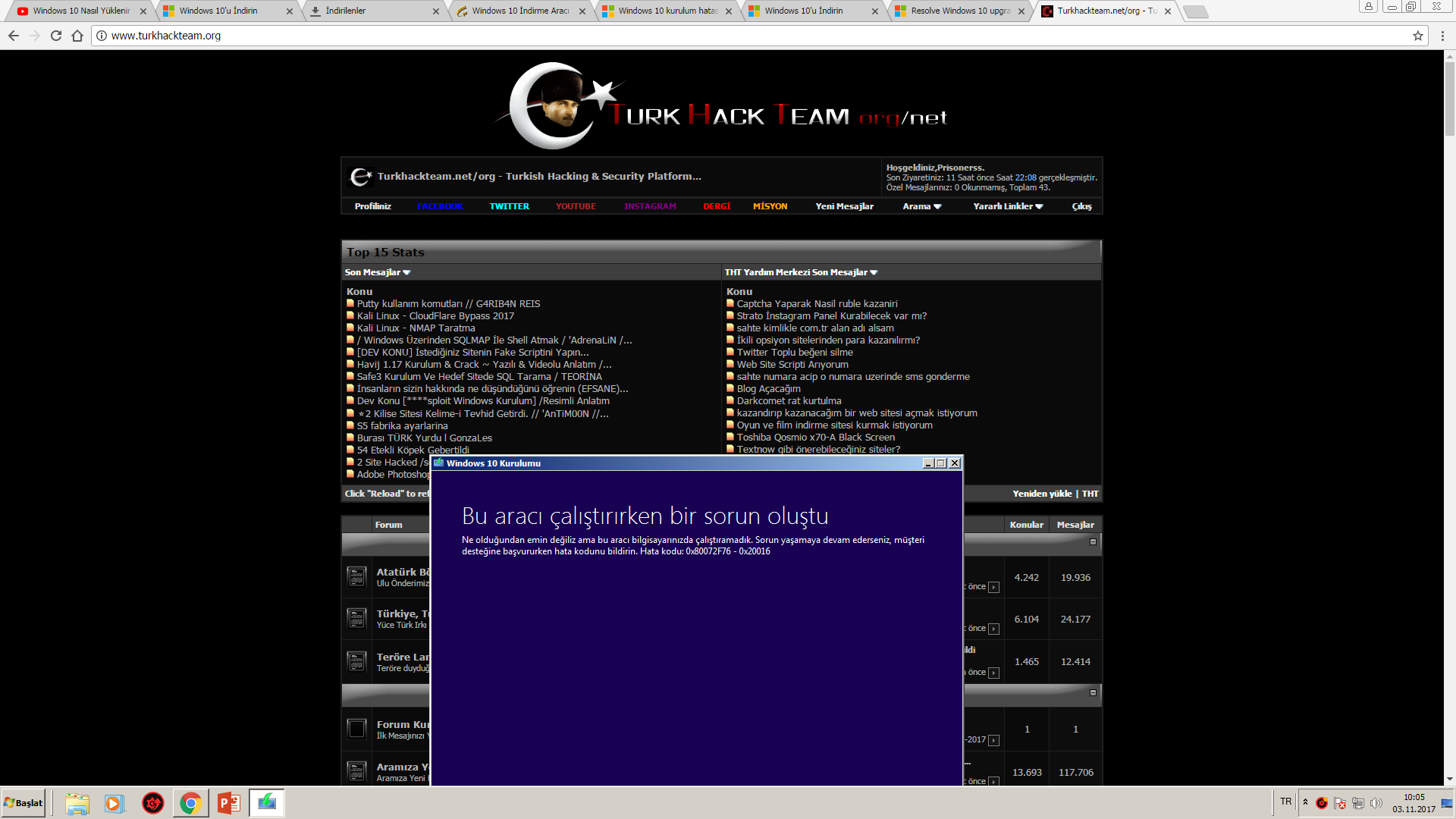Click the Teröre Lanet forum row icon
The height and width of the screenshot is (819, 1456).
click(x=356, y=662)
